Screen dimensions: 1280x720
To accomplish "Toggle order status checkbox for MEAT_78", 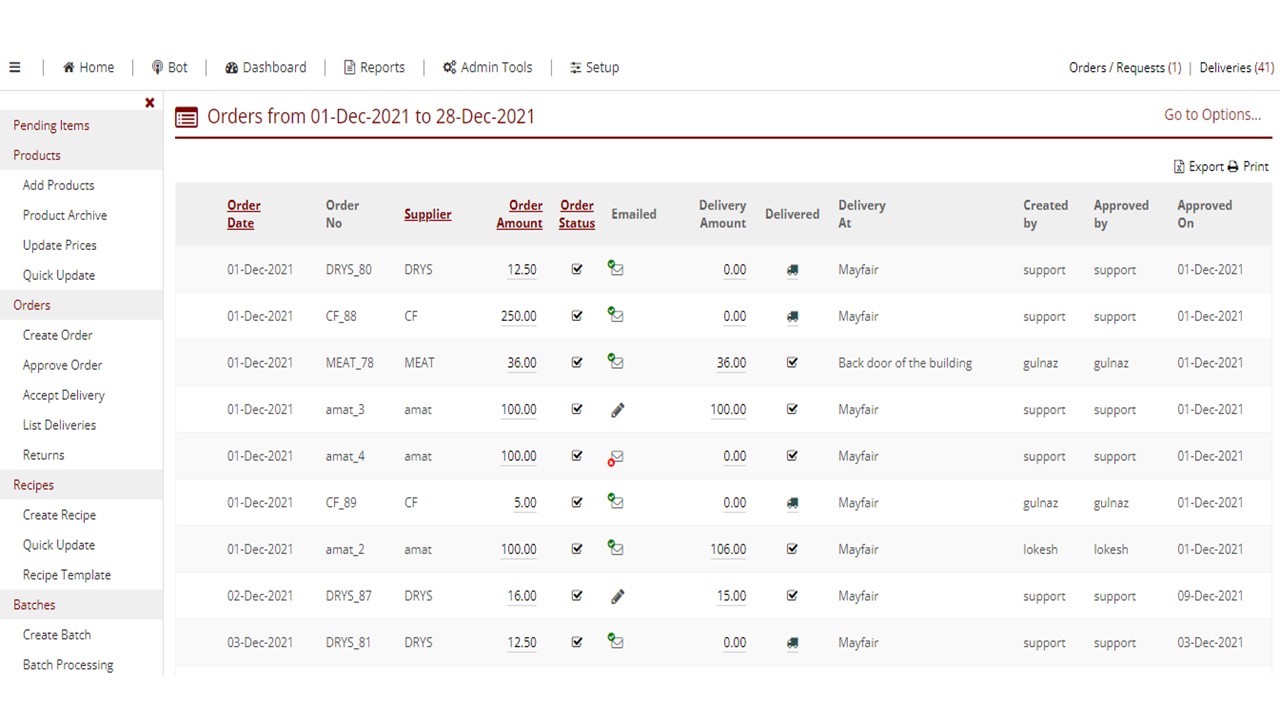I will [577, 363].
